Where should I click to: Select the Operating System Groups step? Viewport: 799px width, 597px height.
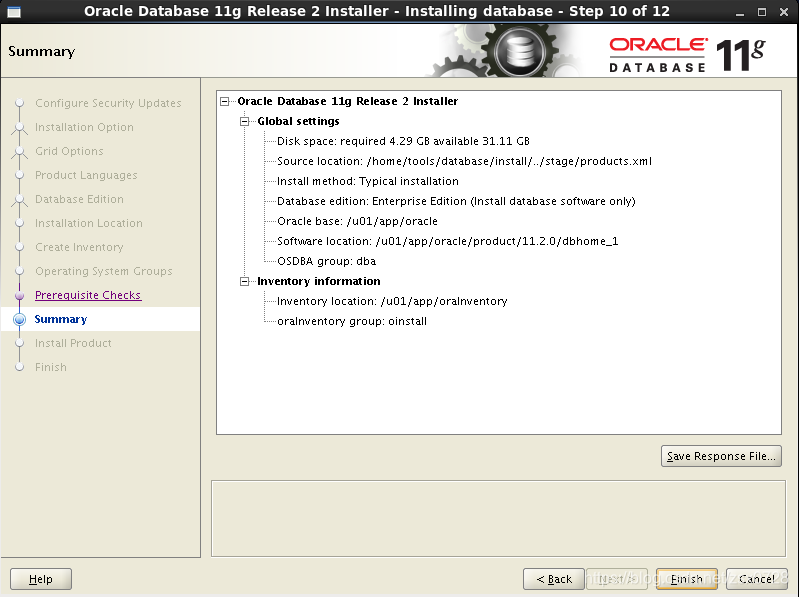click(x=103, y=270)
